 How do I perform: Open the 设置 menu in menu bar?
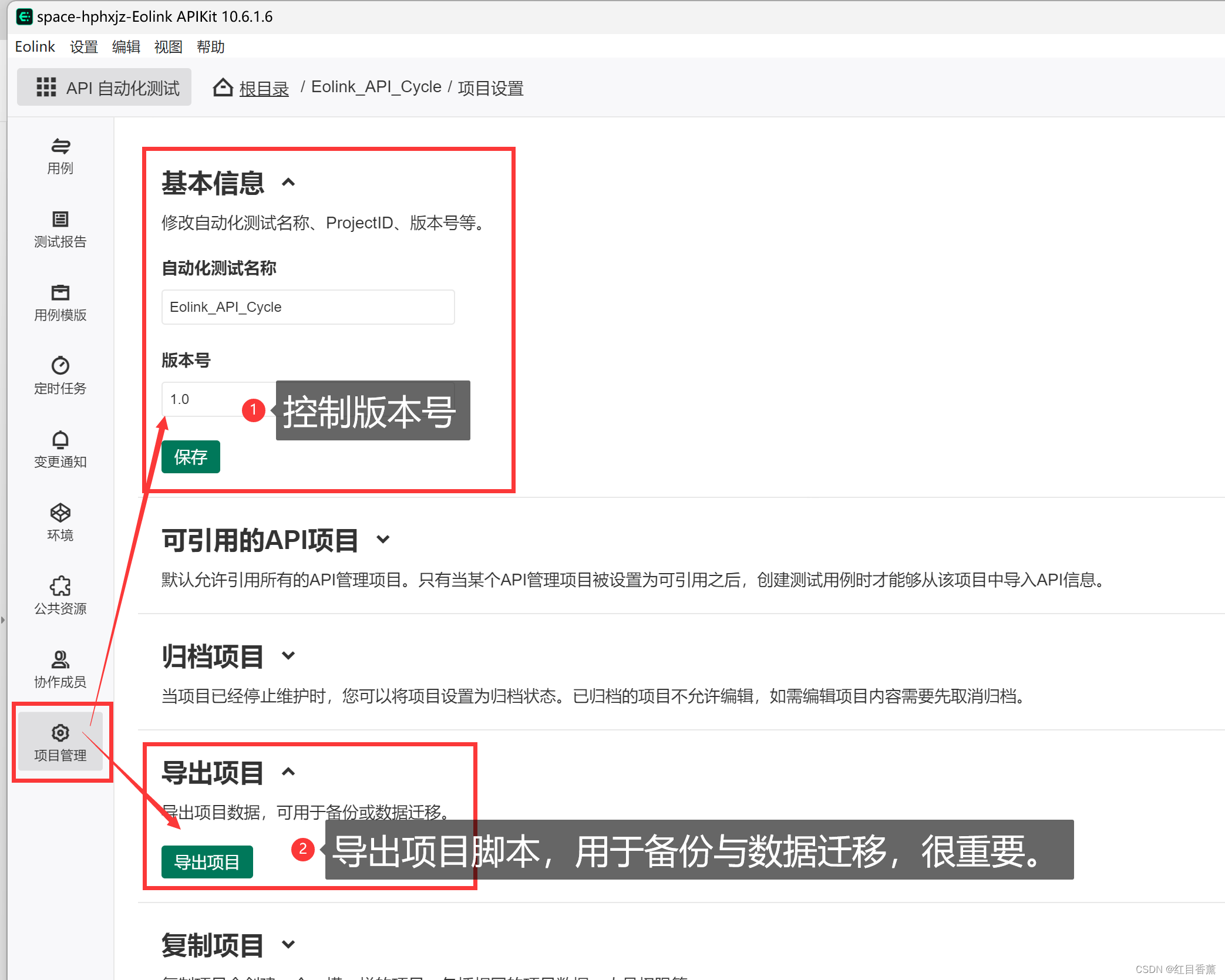pos(83,47)
